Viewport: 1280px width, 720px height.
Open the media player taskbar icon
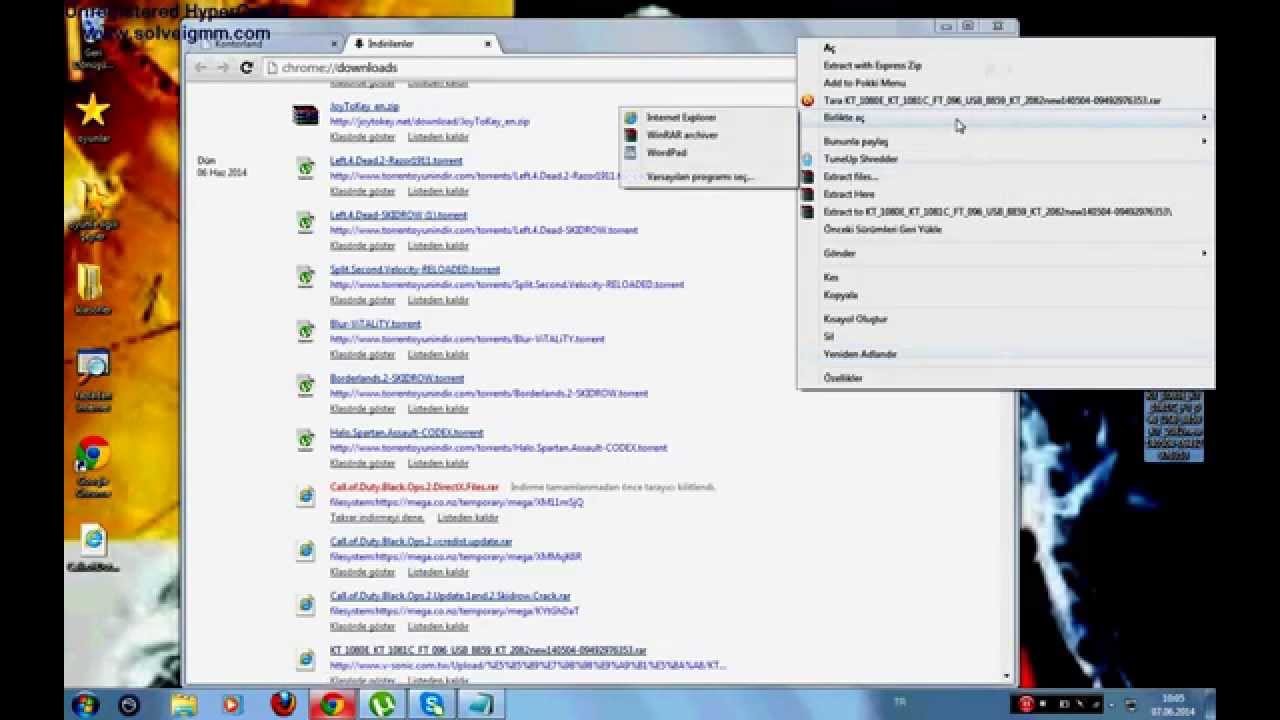[232, 705]
